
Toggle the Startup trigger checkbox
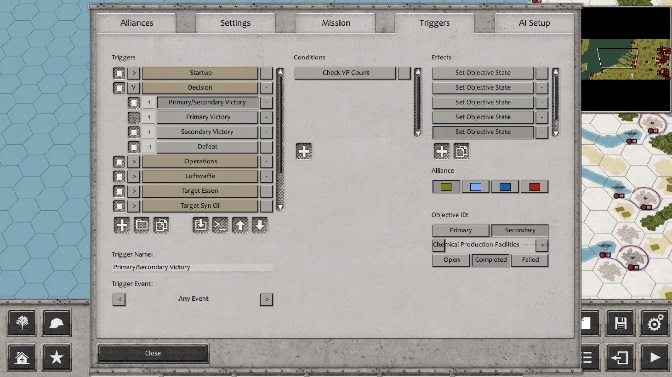[x=119, y=73]
